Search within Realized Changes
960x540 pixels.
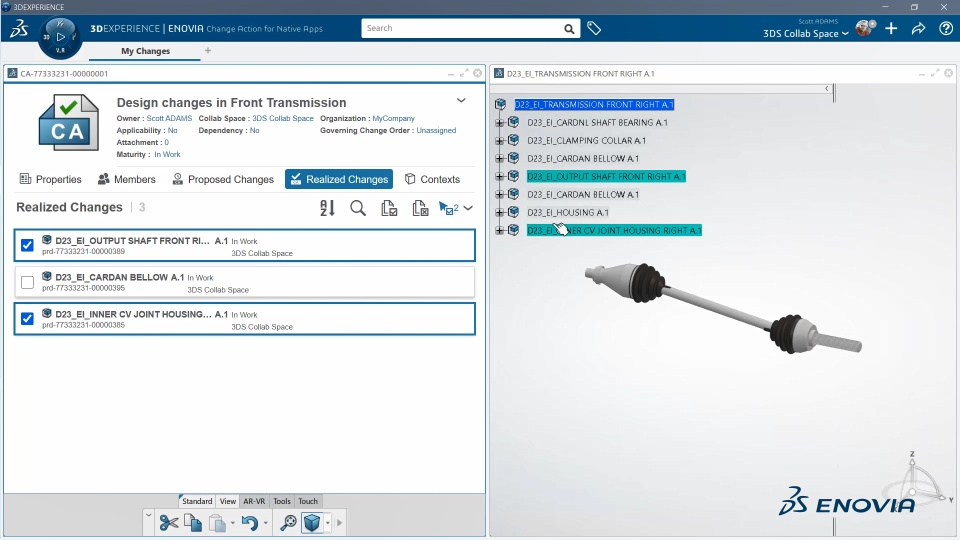[x=358, y=208]
